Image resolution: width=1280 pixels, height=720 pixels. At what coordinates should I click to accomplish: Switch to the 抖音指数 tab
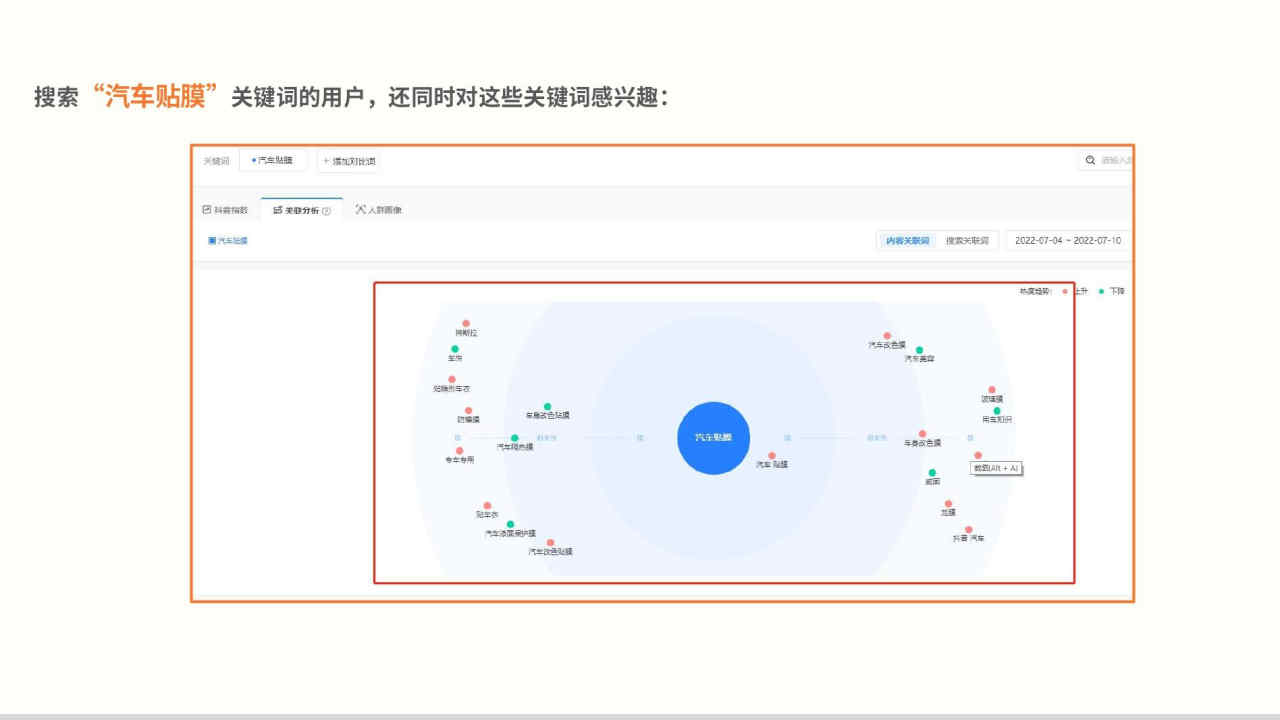tap(225, 210)
